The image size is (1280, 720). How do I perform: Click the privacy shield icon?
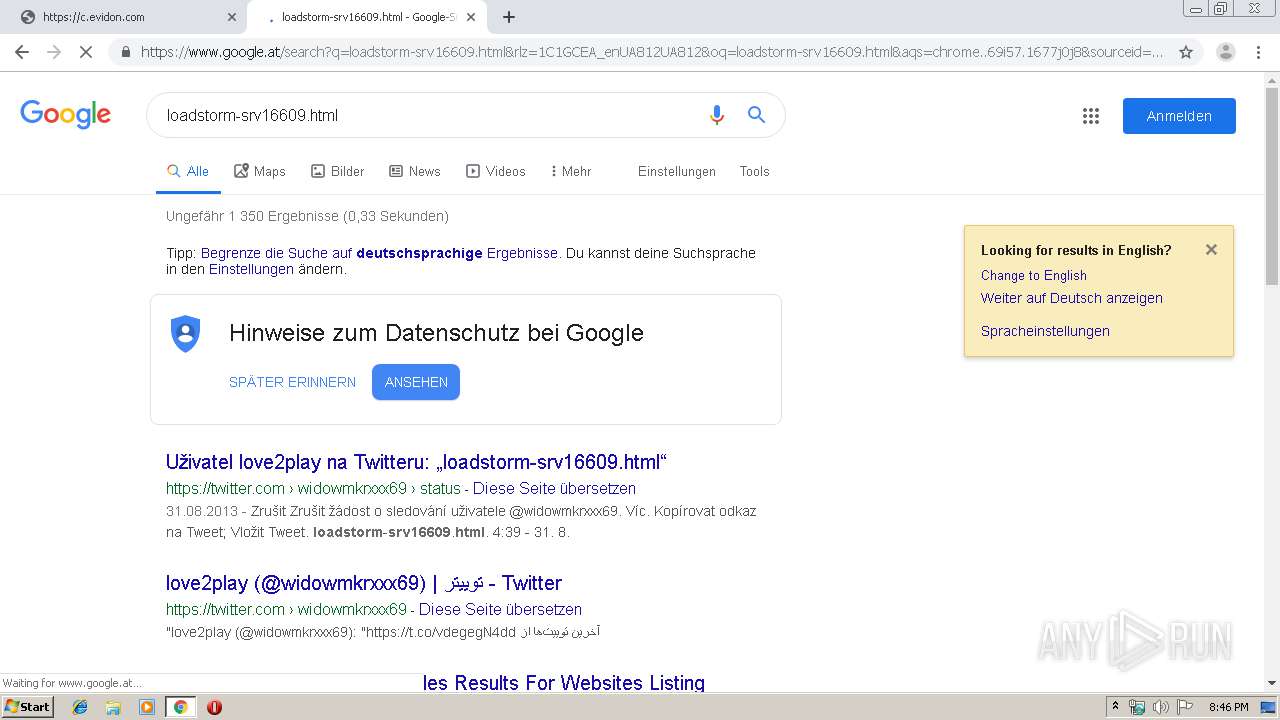click(186, 333)
